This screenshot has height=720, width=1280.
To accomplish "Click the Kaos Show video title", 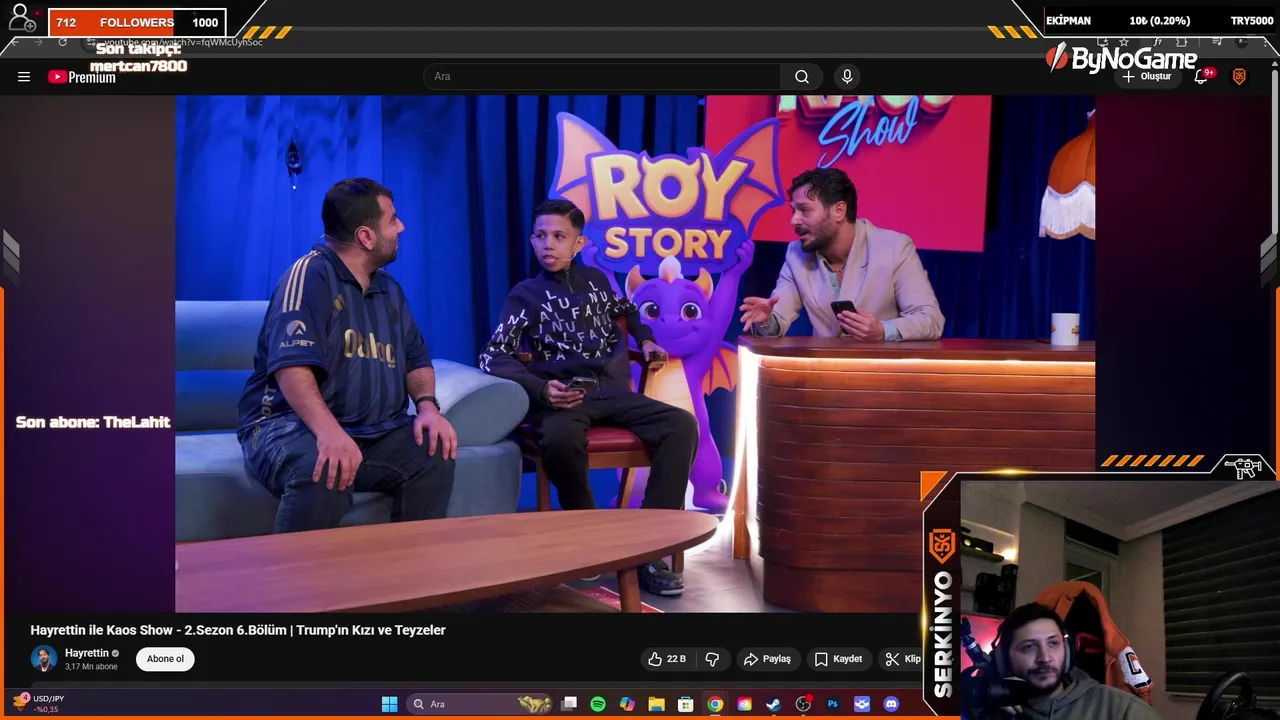I will (x=238, y=630).
